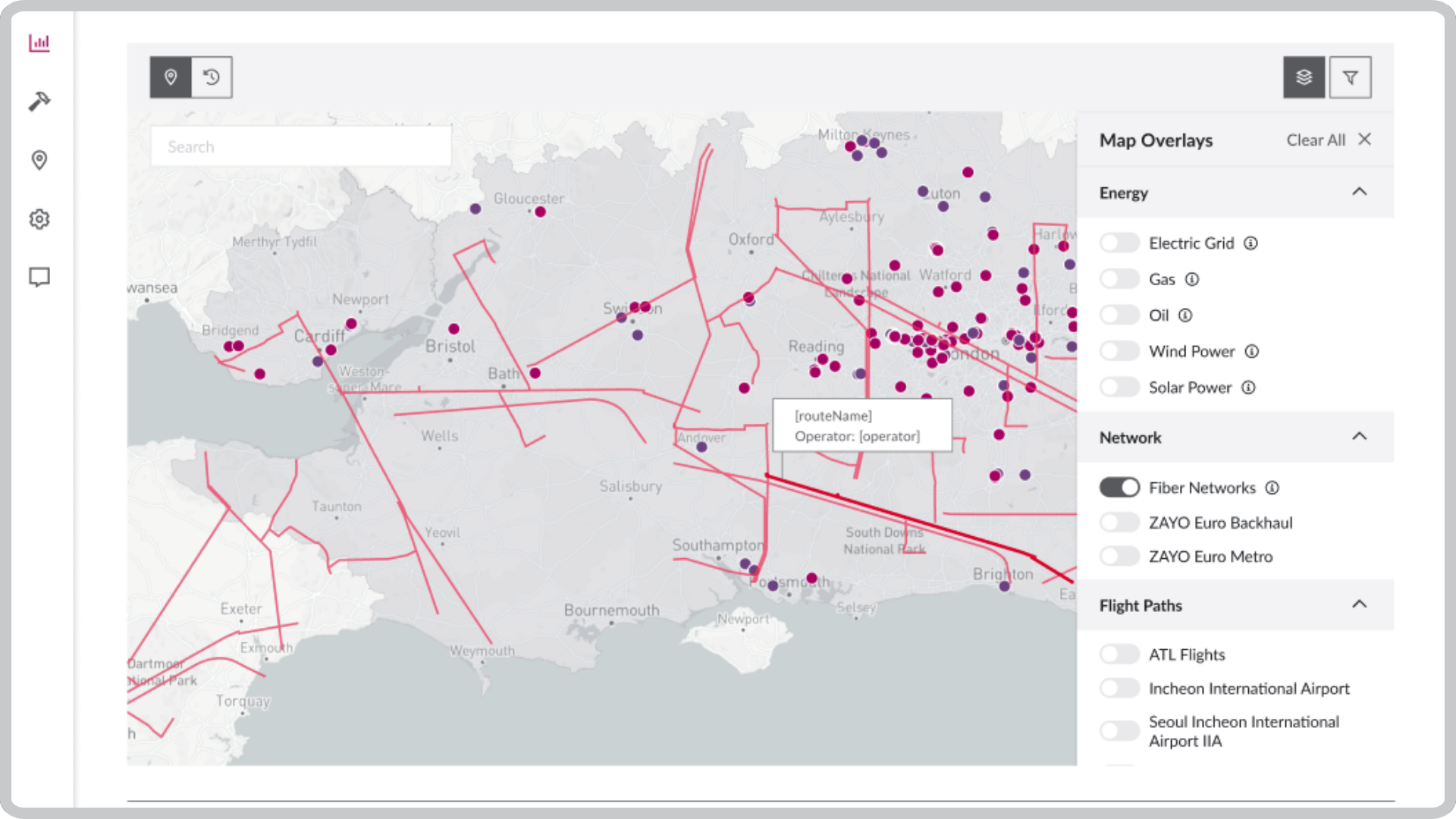Disable the Fiber Networks overlay

point(1119,487)
